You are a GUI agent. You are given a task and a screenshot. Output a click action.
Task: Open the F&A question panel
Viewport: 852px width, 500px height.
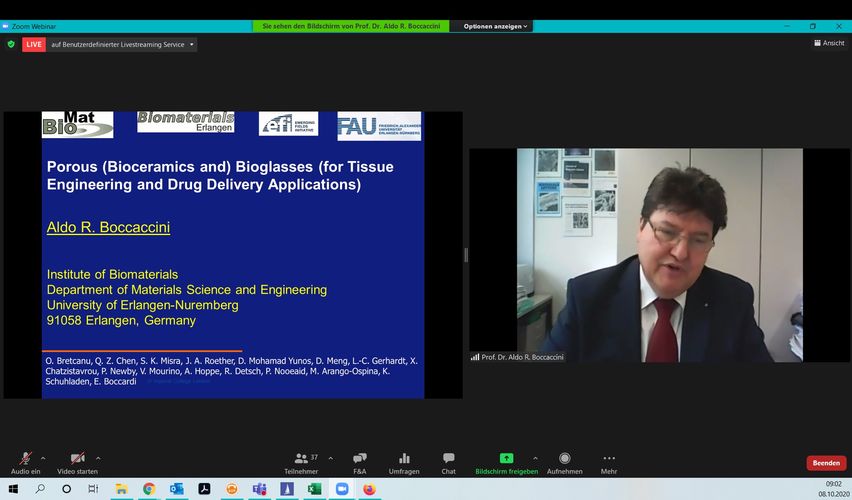[x=360, y=461]
